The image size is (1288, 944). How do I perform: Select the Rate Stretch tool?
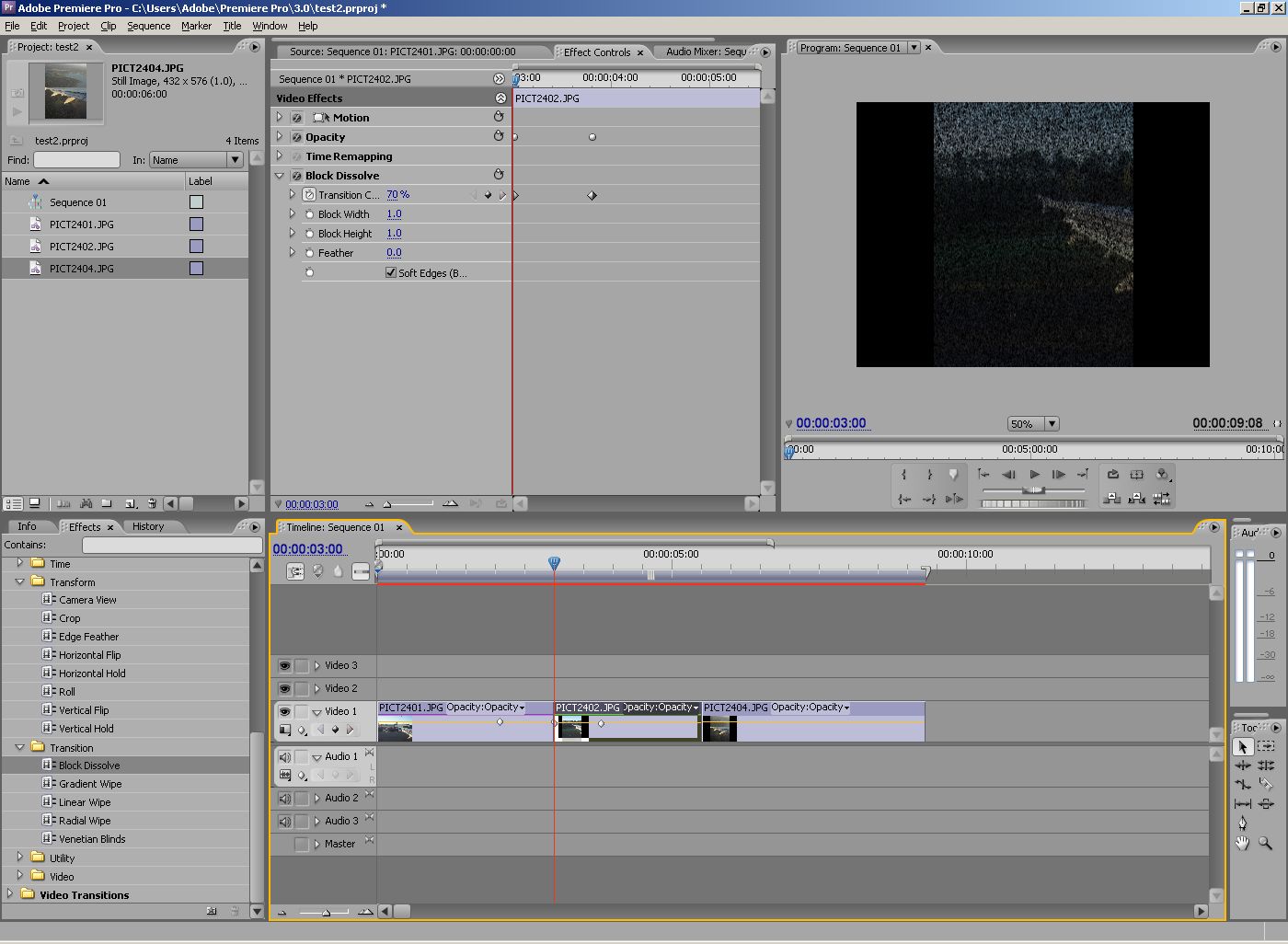[x=1243, y=785]
